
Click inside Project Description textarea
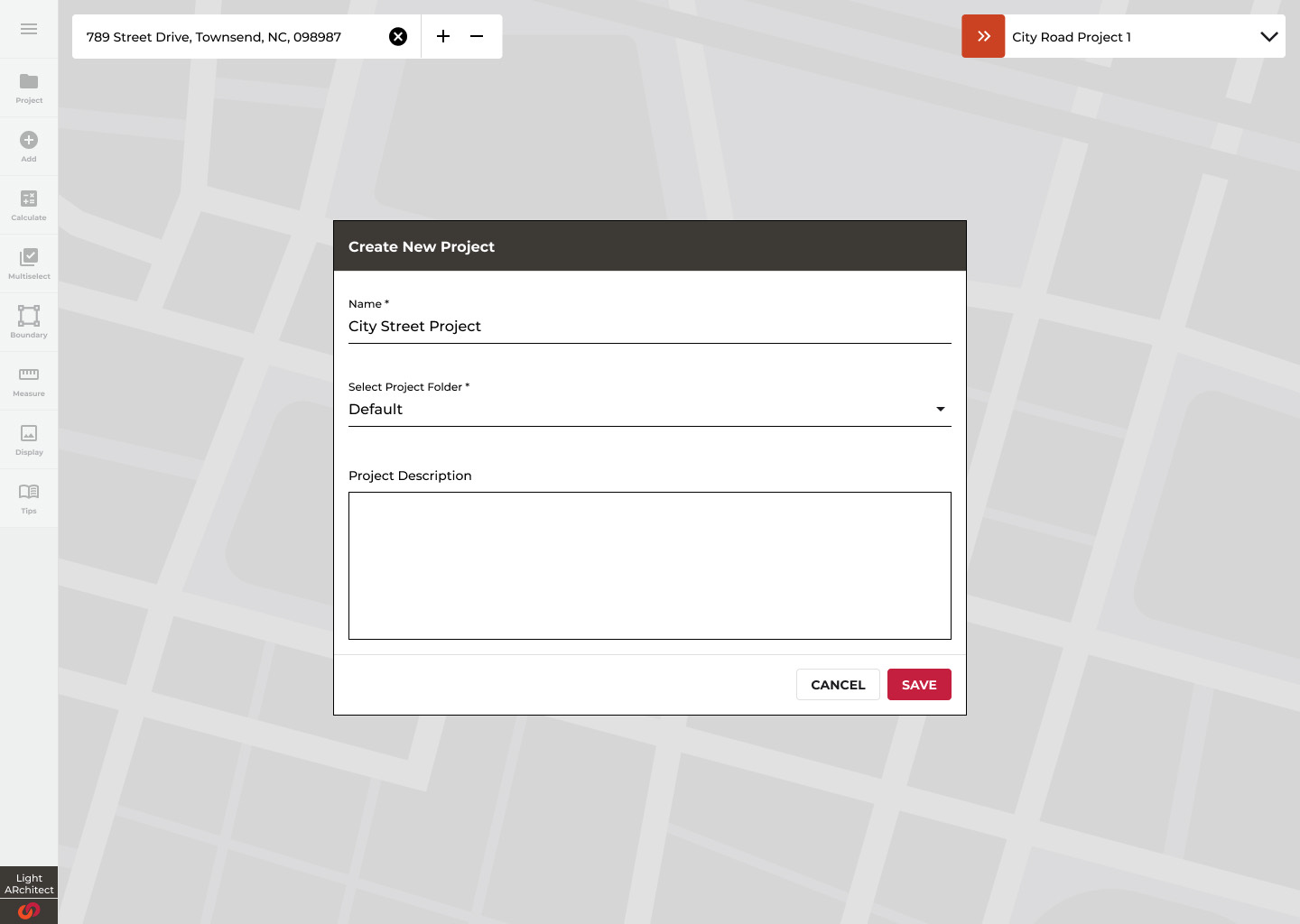pos(650,566)
